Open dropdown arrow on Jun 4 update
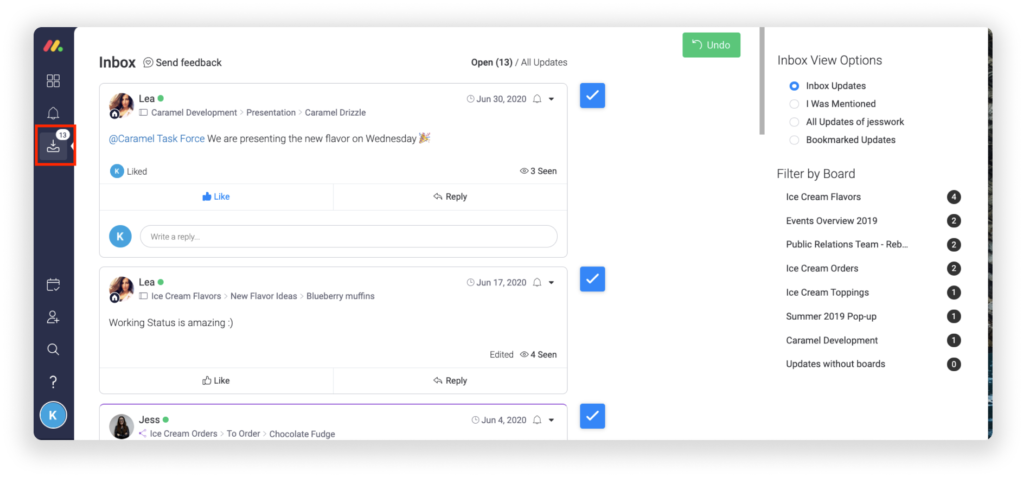The height and width of the screenshot is (478, 1024). 551,421
